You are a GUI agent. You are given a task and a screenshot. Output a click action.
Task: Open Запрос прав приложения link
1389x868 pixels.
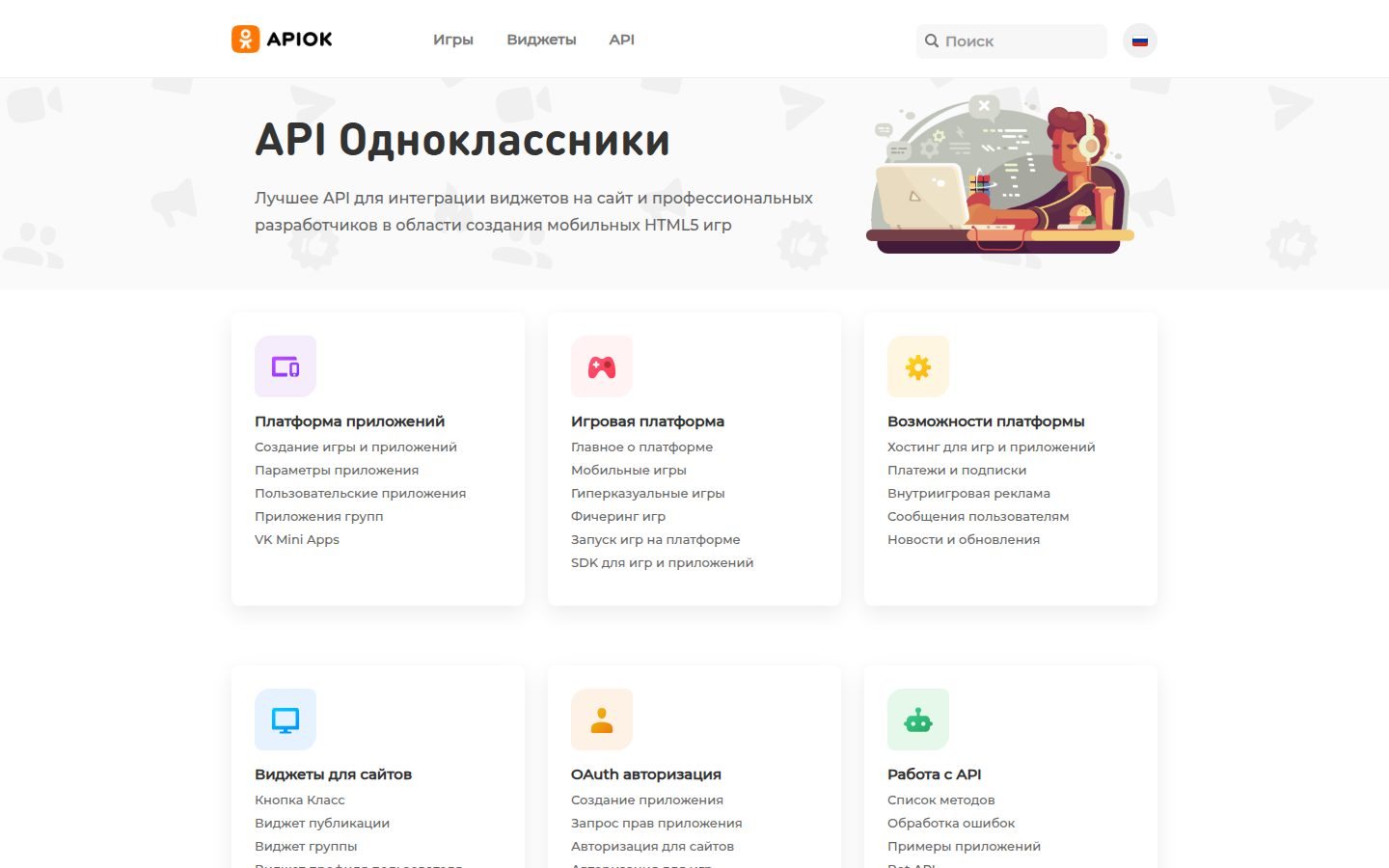click(656, 823)
